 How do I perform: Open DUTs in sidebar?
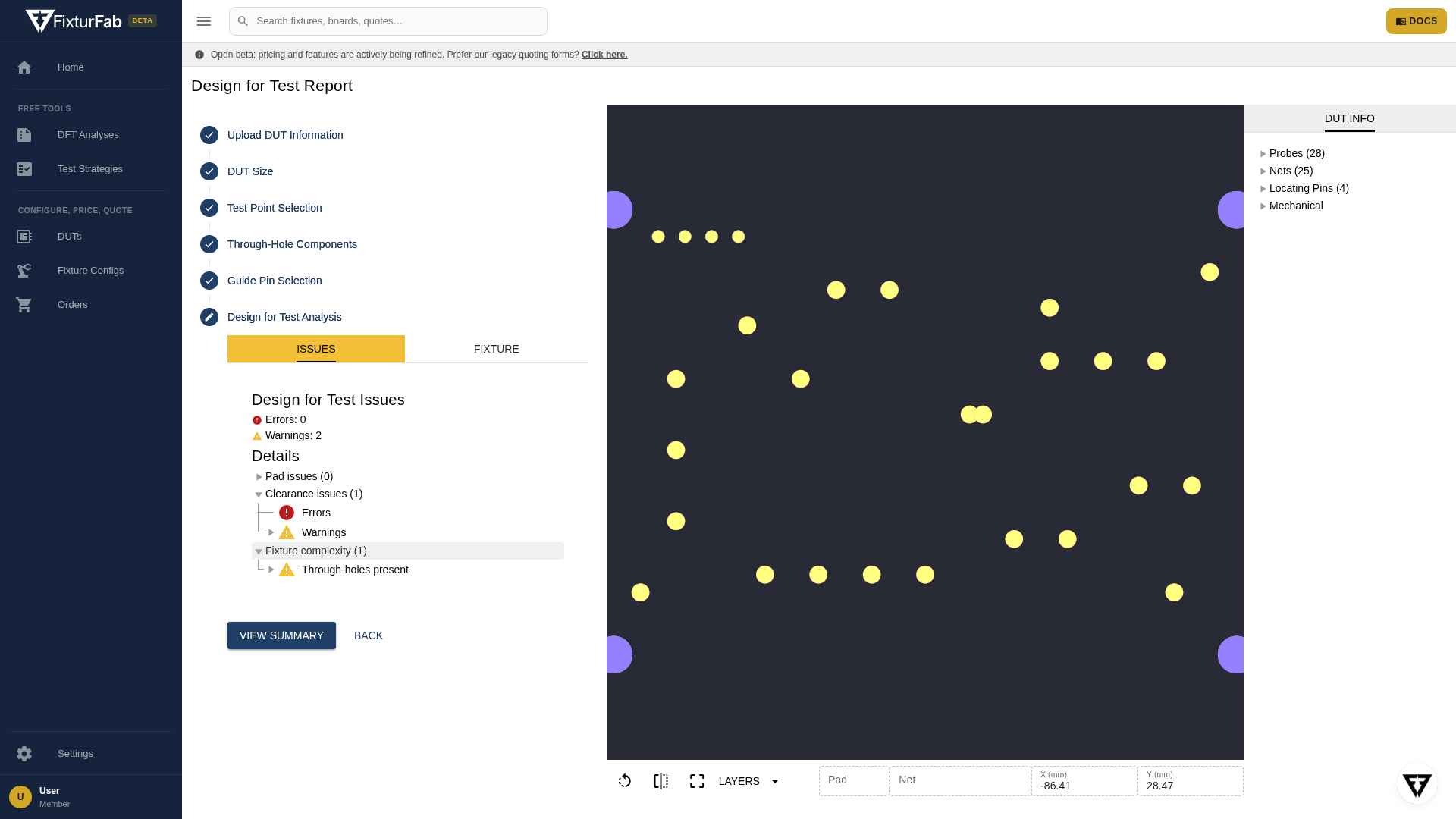(91, 237)
